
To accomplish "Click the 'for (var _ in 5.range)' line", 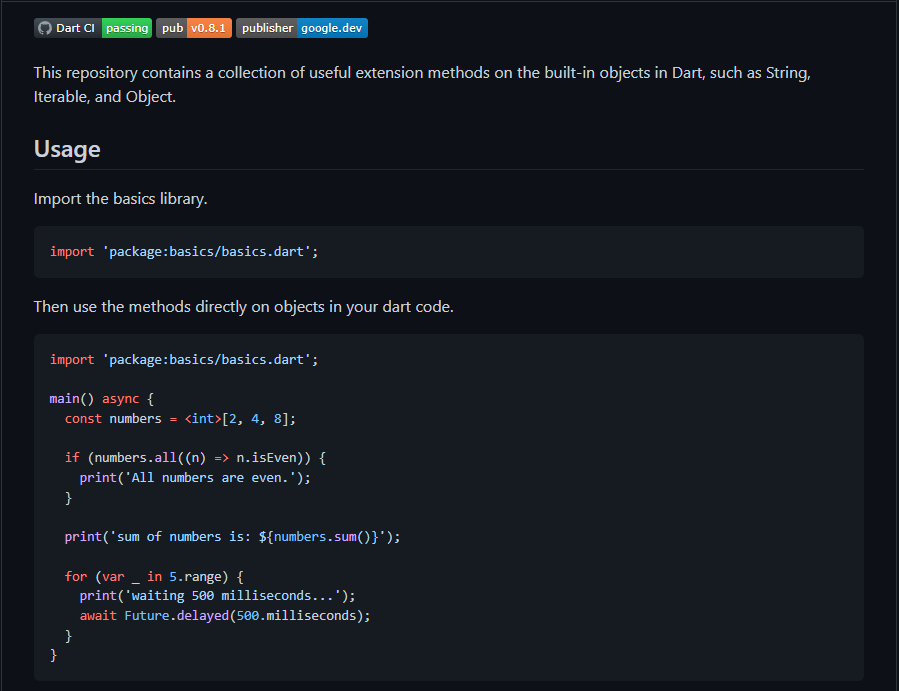I will click(154, 576).
